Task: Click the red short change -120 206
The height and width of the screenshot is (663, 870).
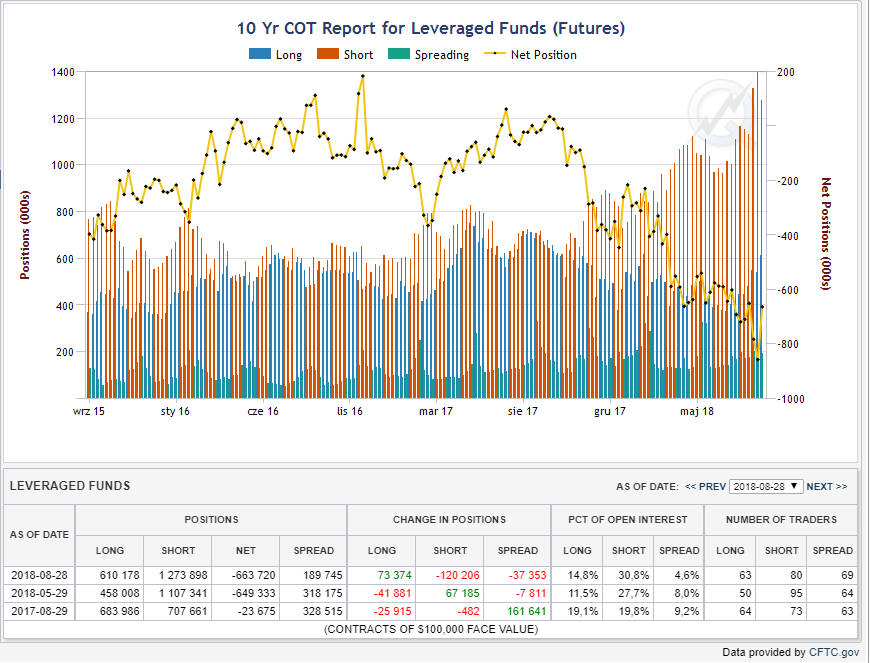Action: click(458, 575)
